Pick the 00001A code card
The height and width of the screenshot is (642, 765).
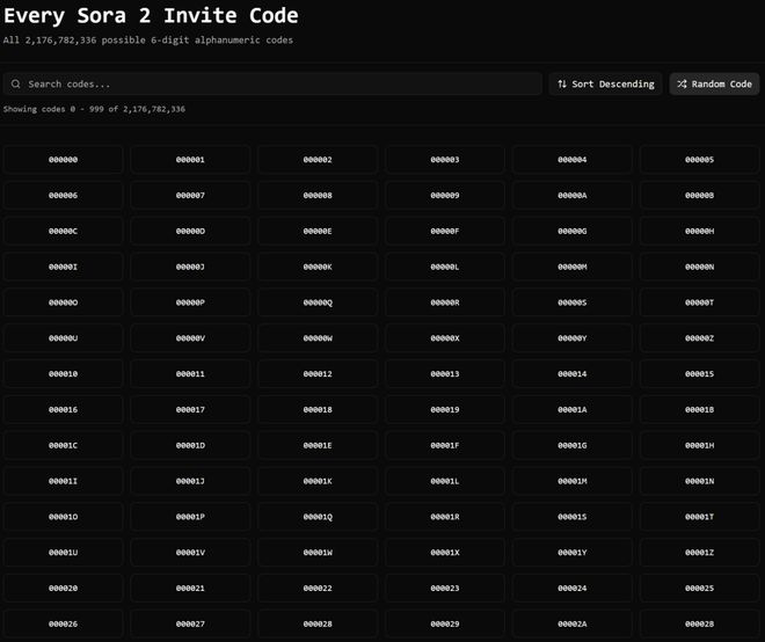point(572,410)
